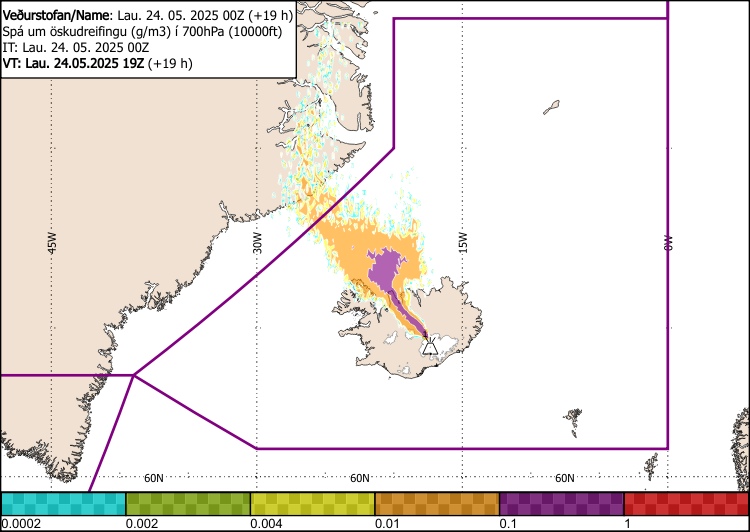The width and height of the screenshot is (750, 532).
Task: Click the rightmost 60N latitude label
Action: (x=565, y=478)
